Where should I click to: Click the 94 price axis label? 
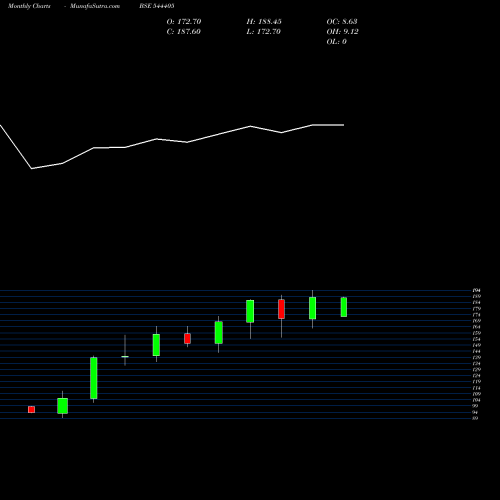476,412
